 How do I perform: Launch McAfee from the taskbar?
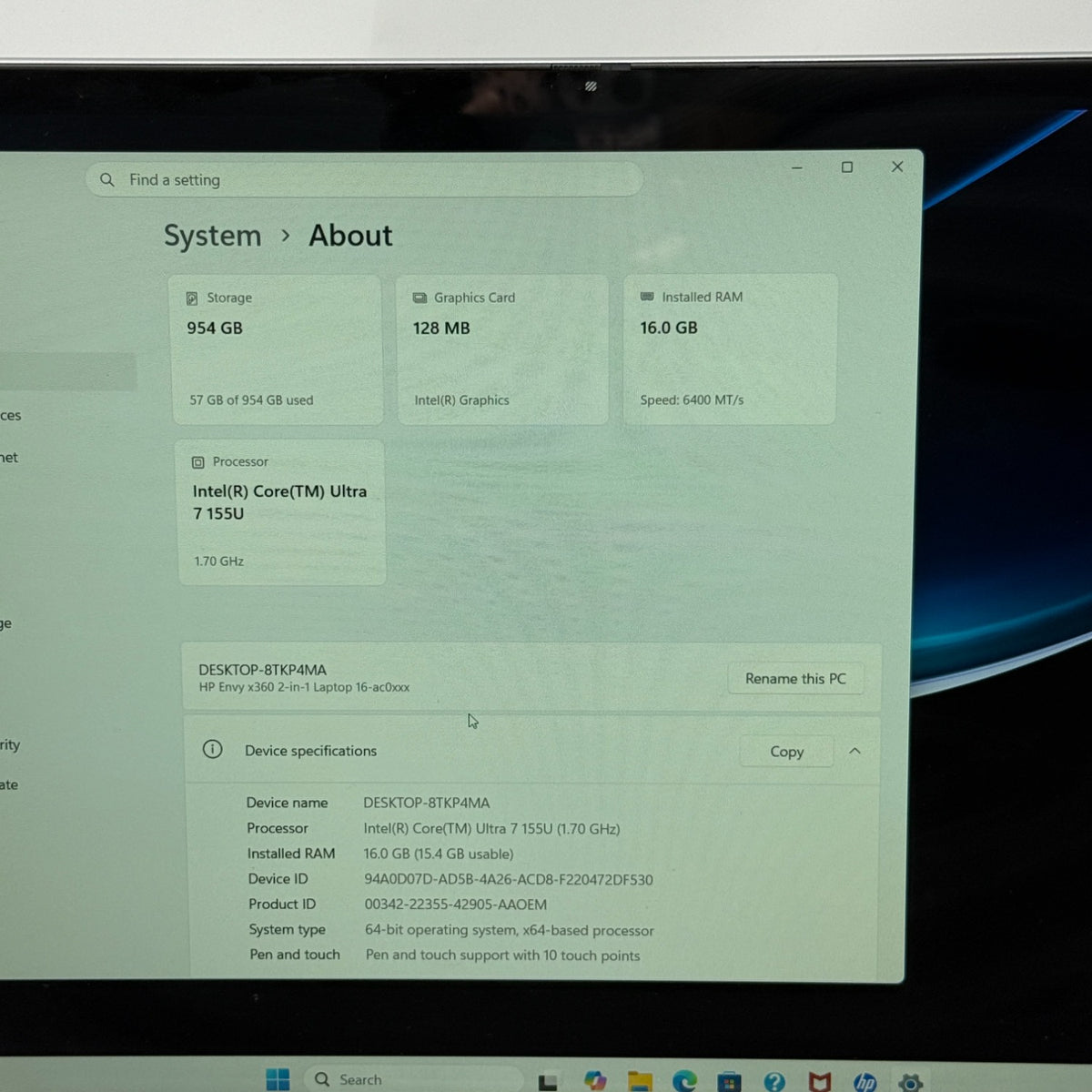(x=820, y=1081)
